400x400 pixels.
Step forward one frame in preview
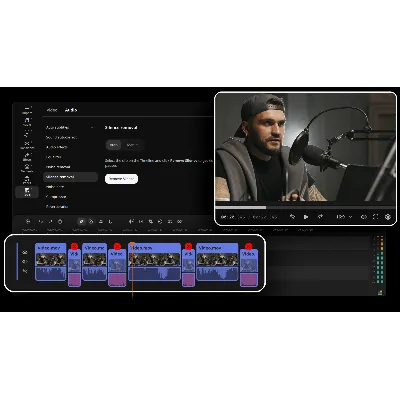point(320,217)
